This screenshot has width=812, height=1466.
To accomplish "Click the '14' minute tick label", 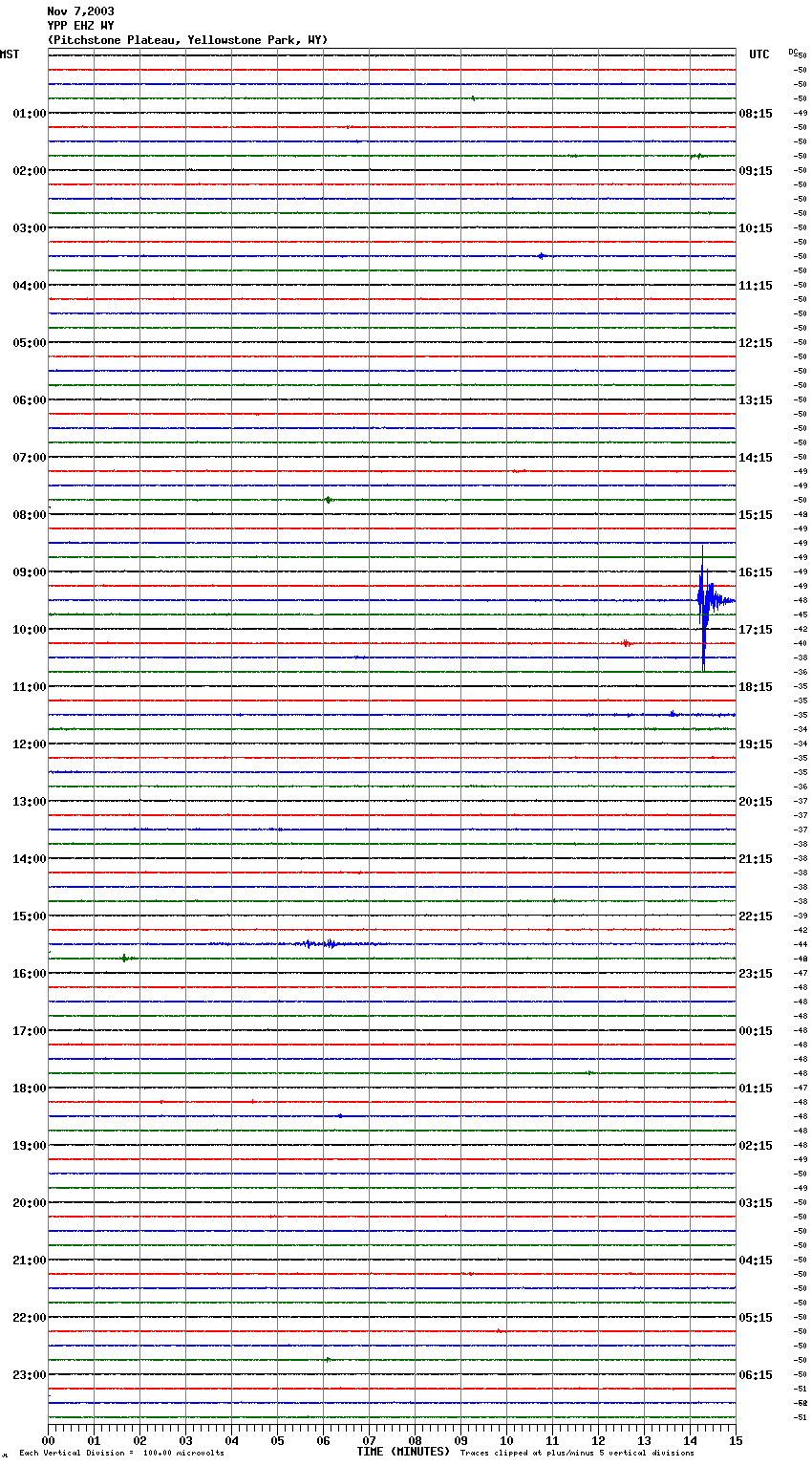I will click(690, 1440).
